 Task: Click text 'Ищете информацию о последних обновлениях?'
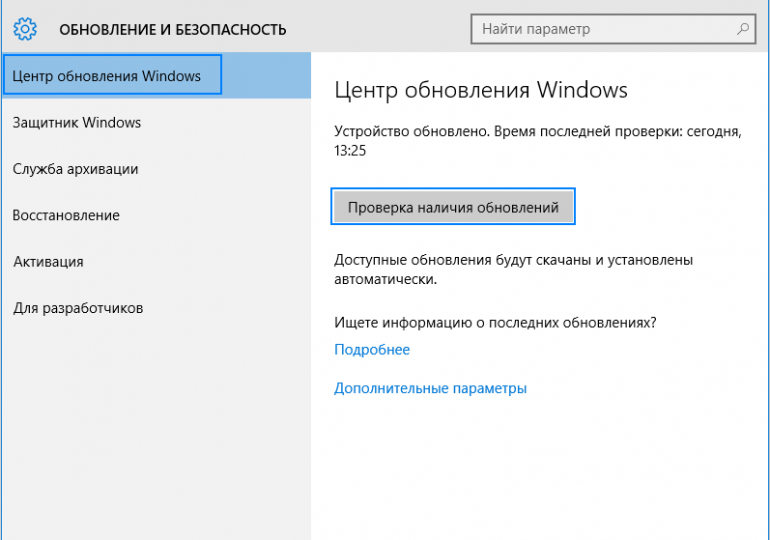click(x=495, y=323)
